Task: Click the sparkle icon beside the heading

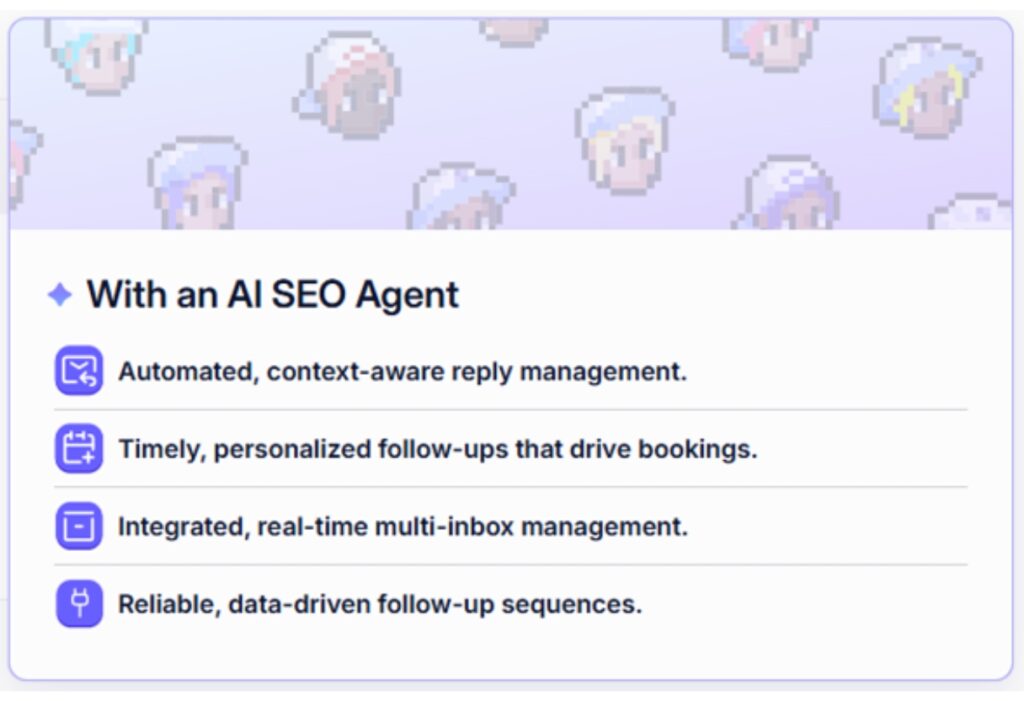Action: pos(60,295)
